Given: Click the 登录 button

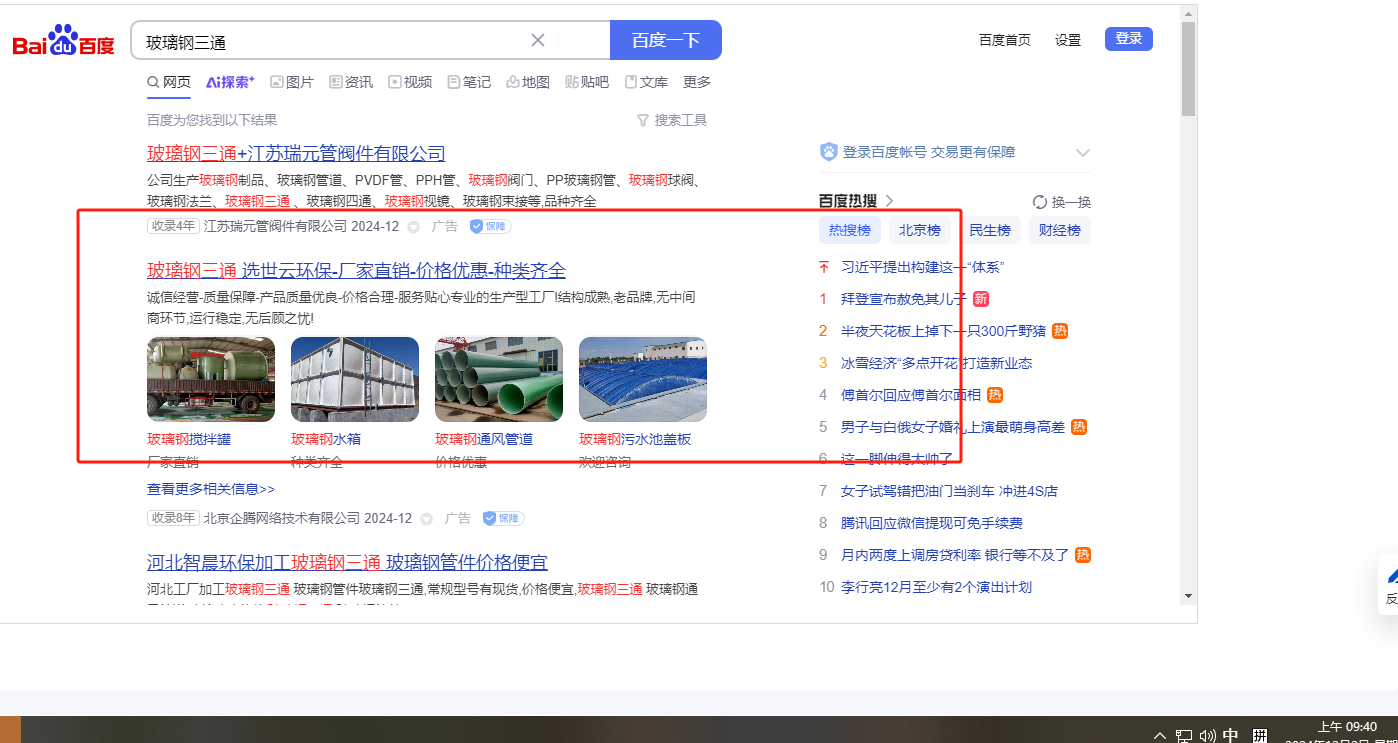Looking at the screenshot, I should (x=1129, y=39).
